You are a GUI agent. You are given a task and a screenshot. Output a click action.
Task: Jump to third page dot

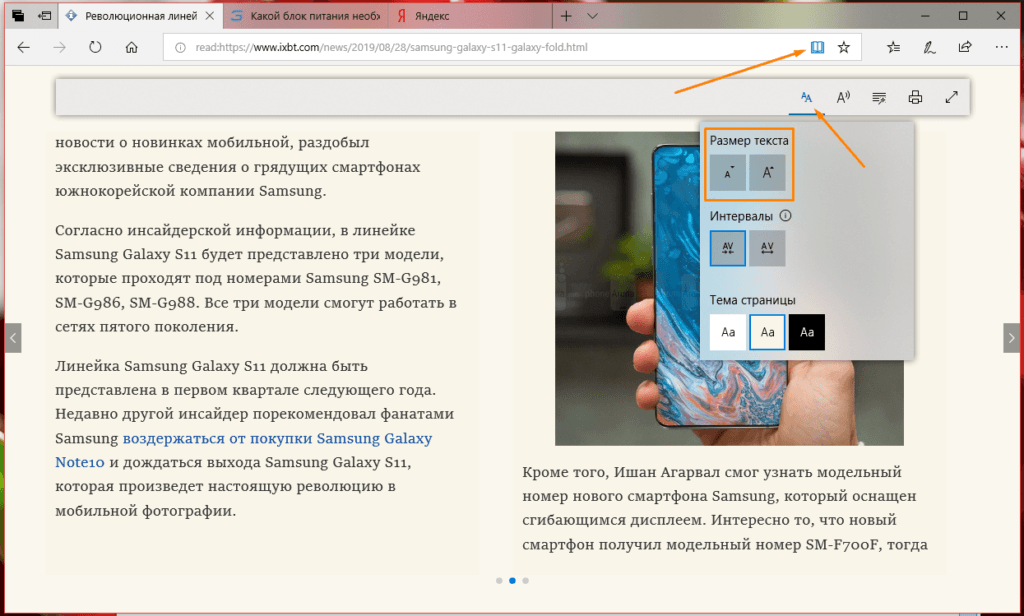pyautogui.click(x=526, y=580)
